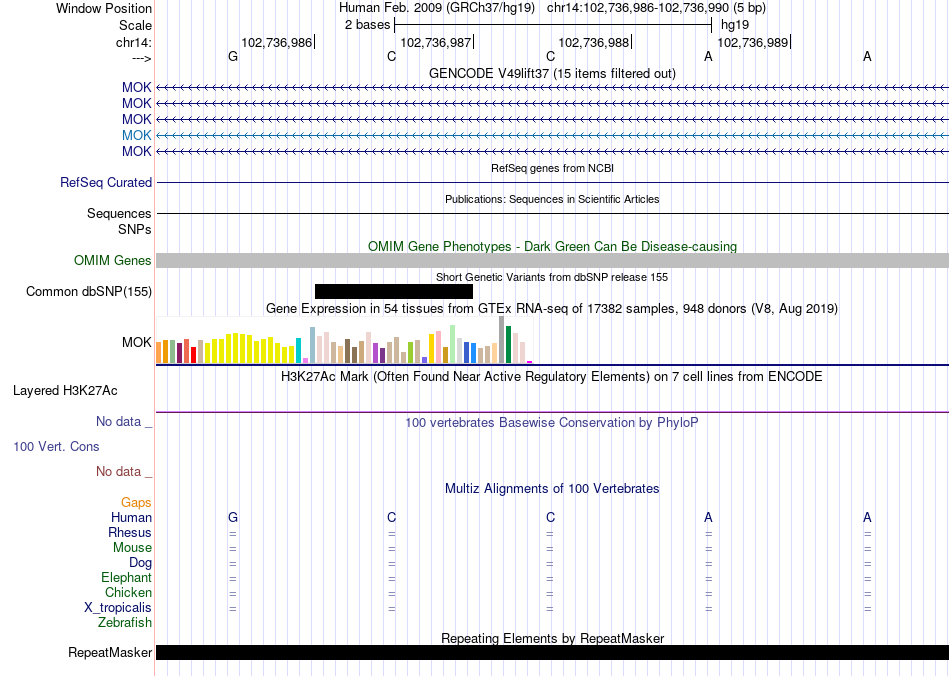Screen dimensions: 950x676
Task: Open Repeating Elements by RepeatMasker title
Action: (x=552, y=638)
